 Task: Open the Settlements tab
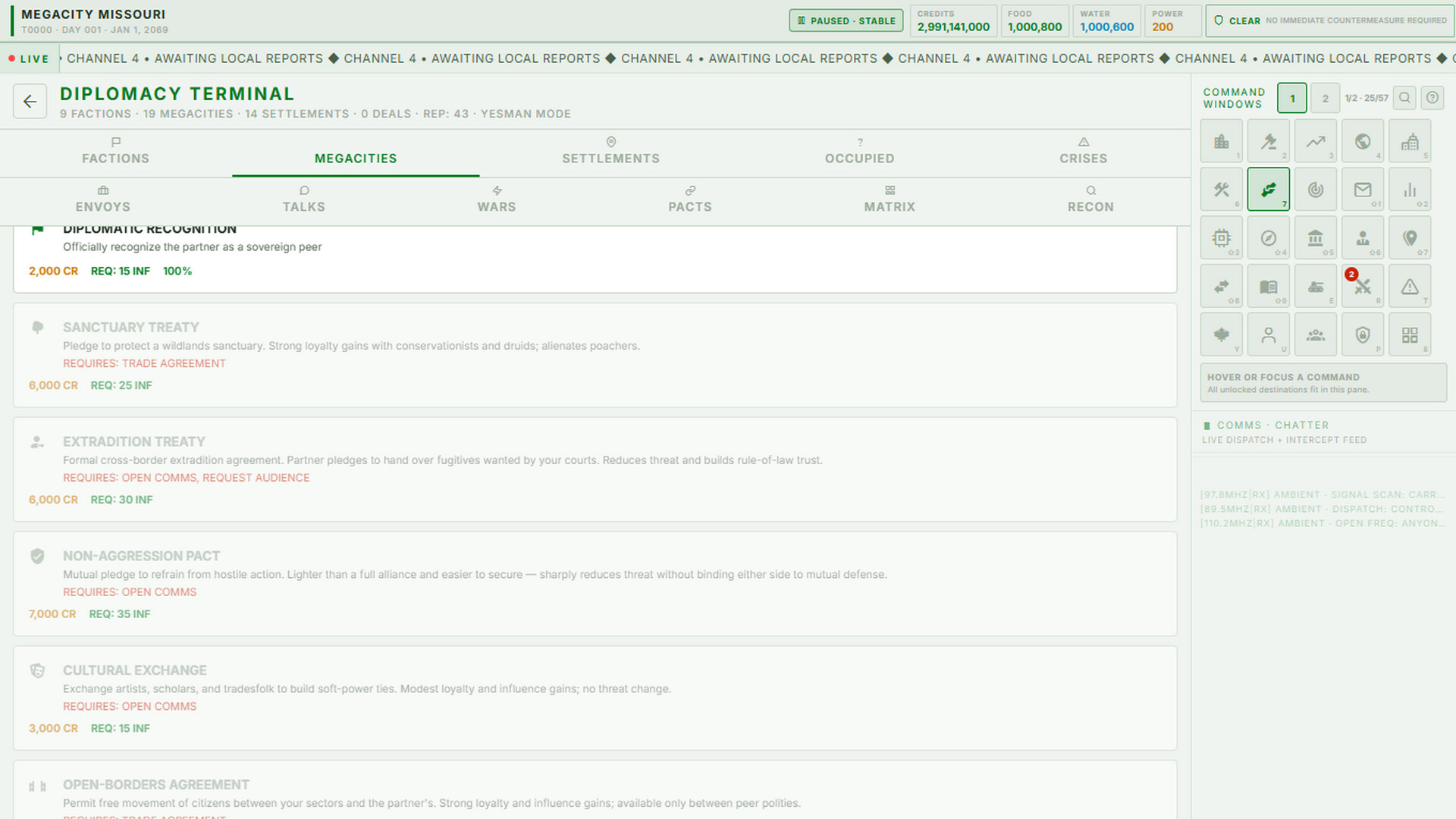[610, 152]
